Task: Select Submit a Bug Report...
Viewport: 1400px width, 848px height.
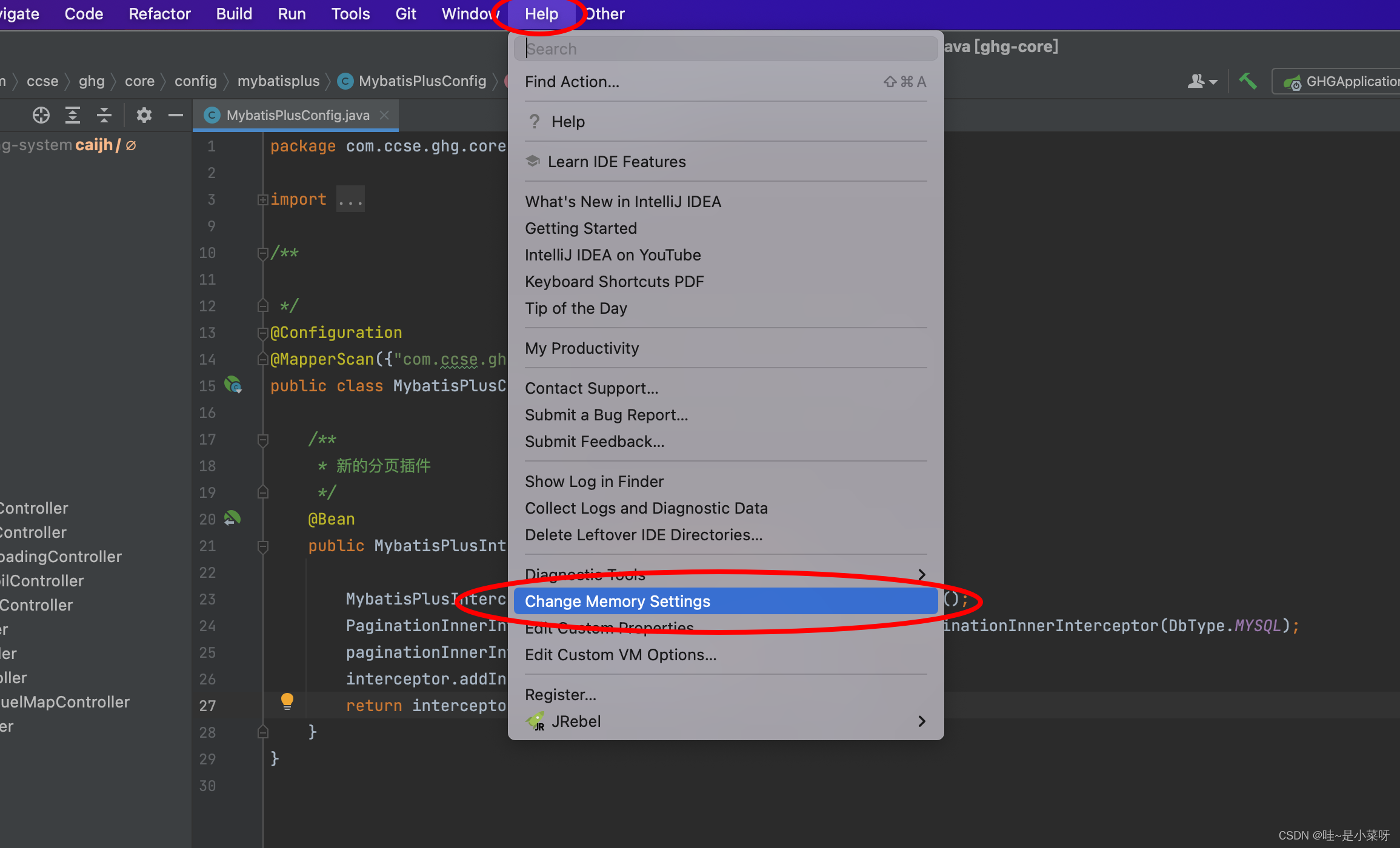Action: tap(725, 414)
